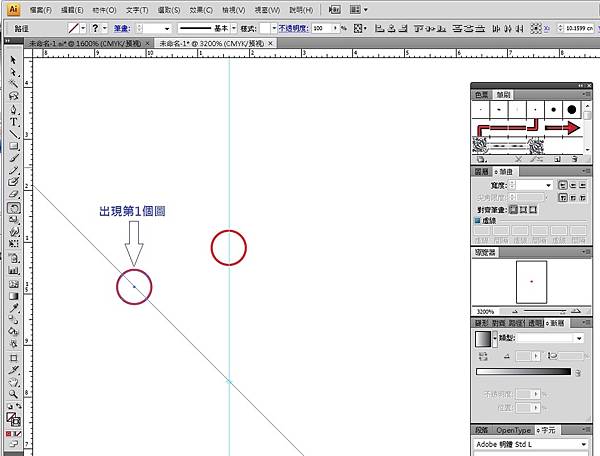Set align stroke to center
Image resolution: width=600 pixels, height=456 pixels.
pos(513,210)
